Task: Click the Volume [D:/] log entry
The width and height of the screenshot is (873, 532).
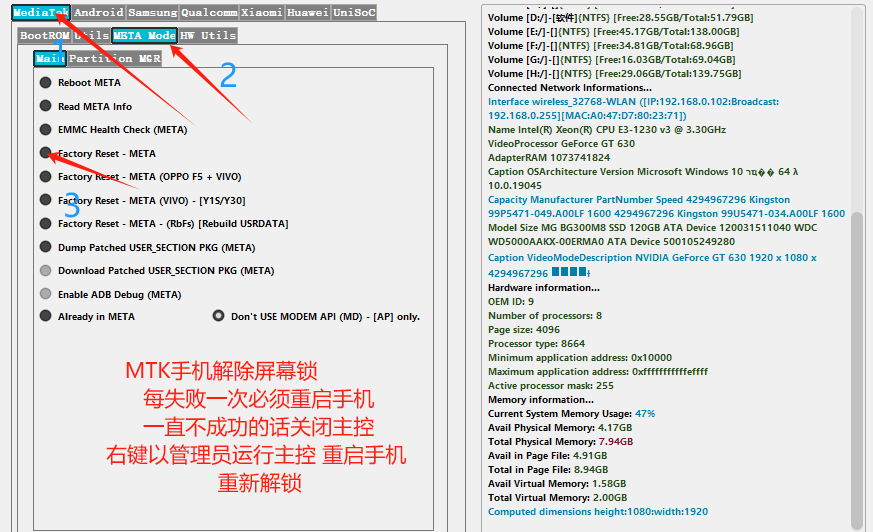Action: pyautogui.click(x=621, y=18)
